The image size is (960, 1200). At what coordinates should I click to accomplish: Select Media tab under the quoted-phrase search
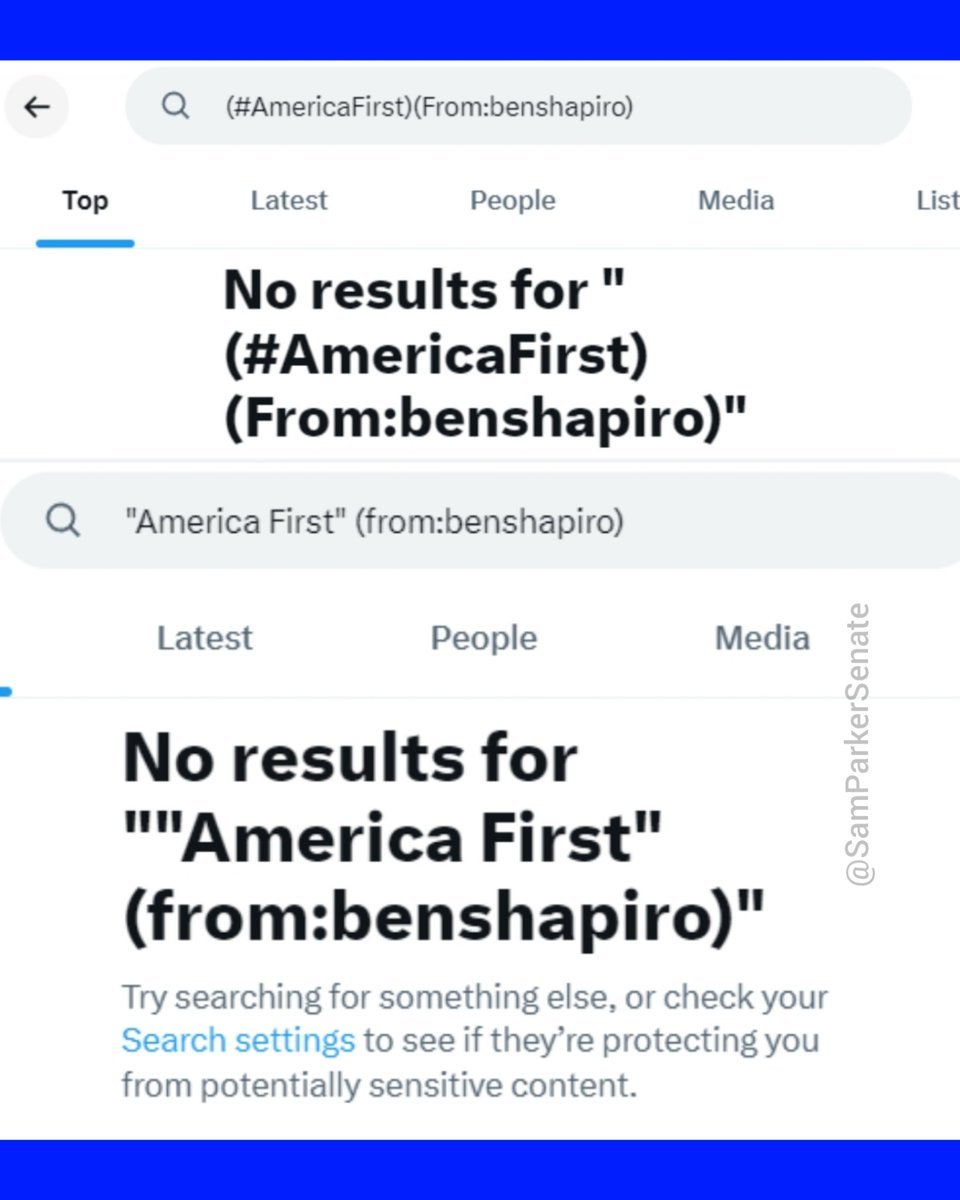pyautogui.click(x=762, y=638)
